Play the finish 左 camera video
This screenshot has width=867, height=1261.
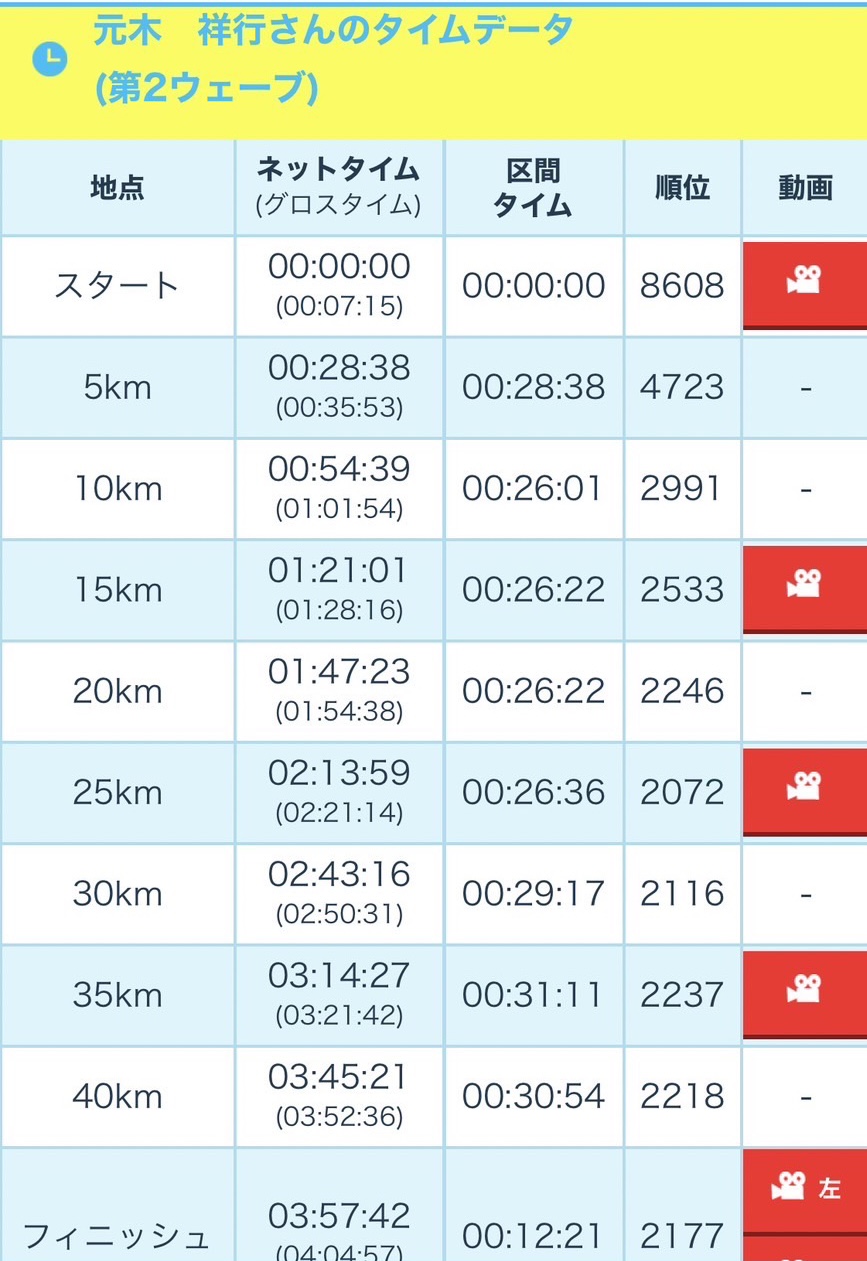[804, 1189]
